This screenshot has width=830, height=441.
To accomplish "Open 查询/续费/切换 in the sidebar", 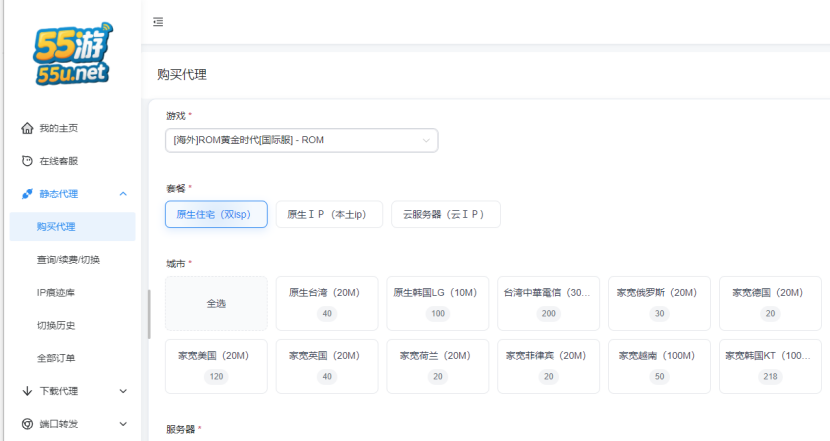I will tap(68, 260).
